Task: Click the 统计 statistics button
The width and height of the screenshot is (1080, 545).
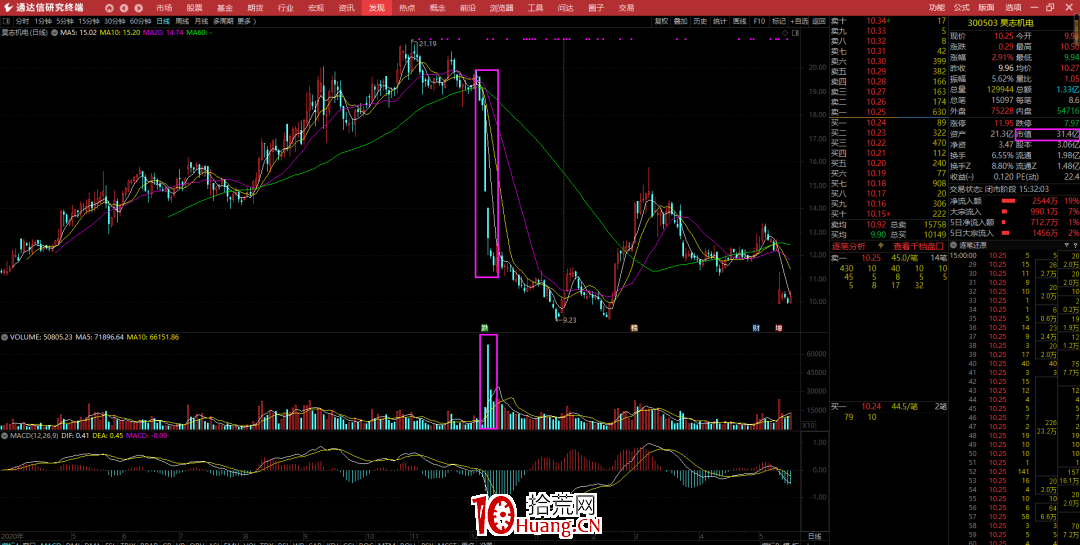Action: point(720,21)
